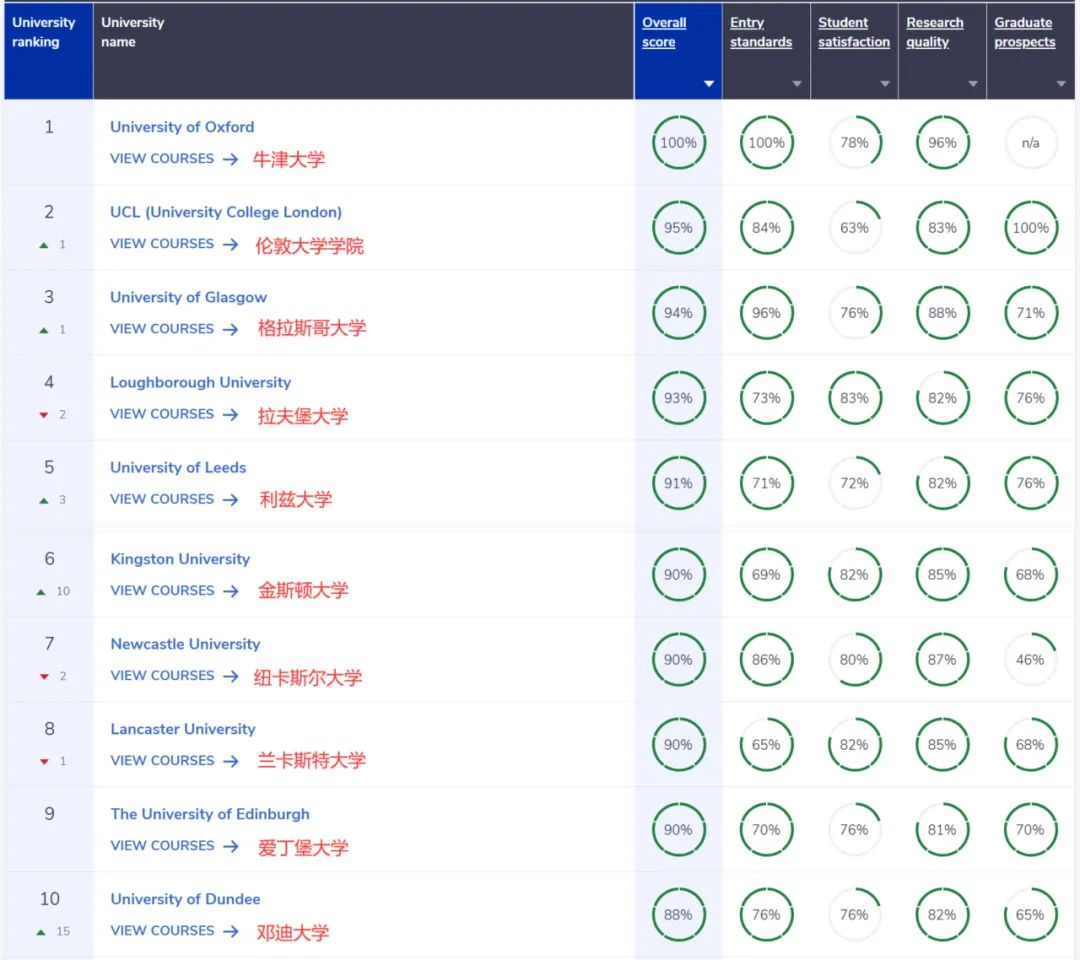Open Lancaster University link
Screen dimensions: 1080x960
(x=183, y=729)
